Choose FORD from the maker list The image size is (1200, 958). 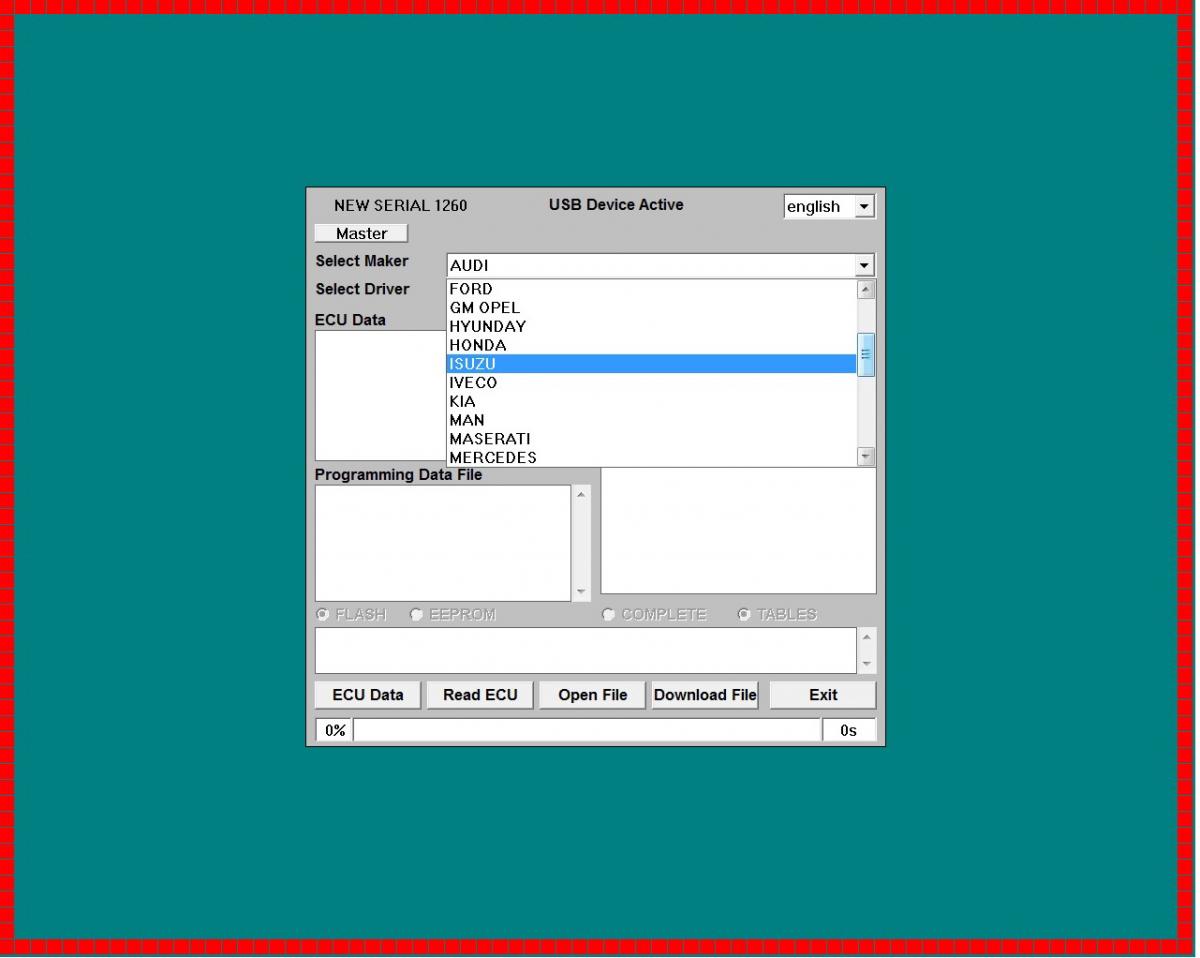click(651, 289)
